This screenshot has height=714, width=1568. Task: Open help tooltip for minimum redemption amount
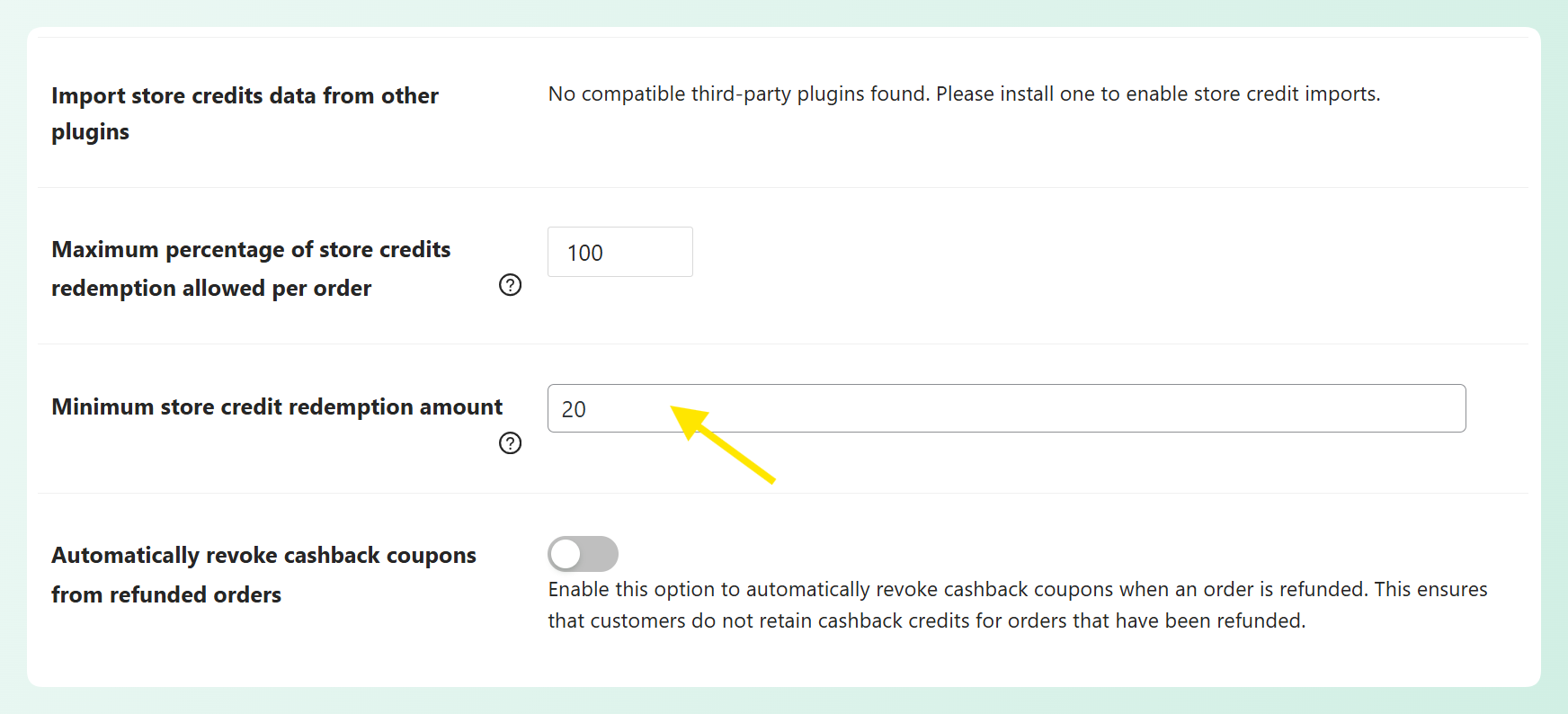coord(510,443)
